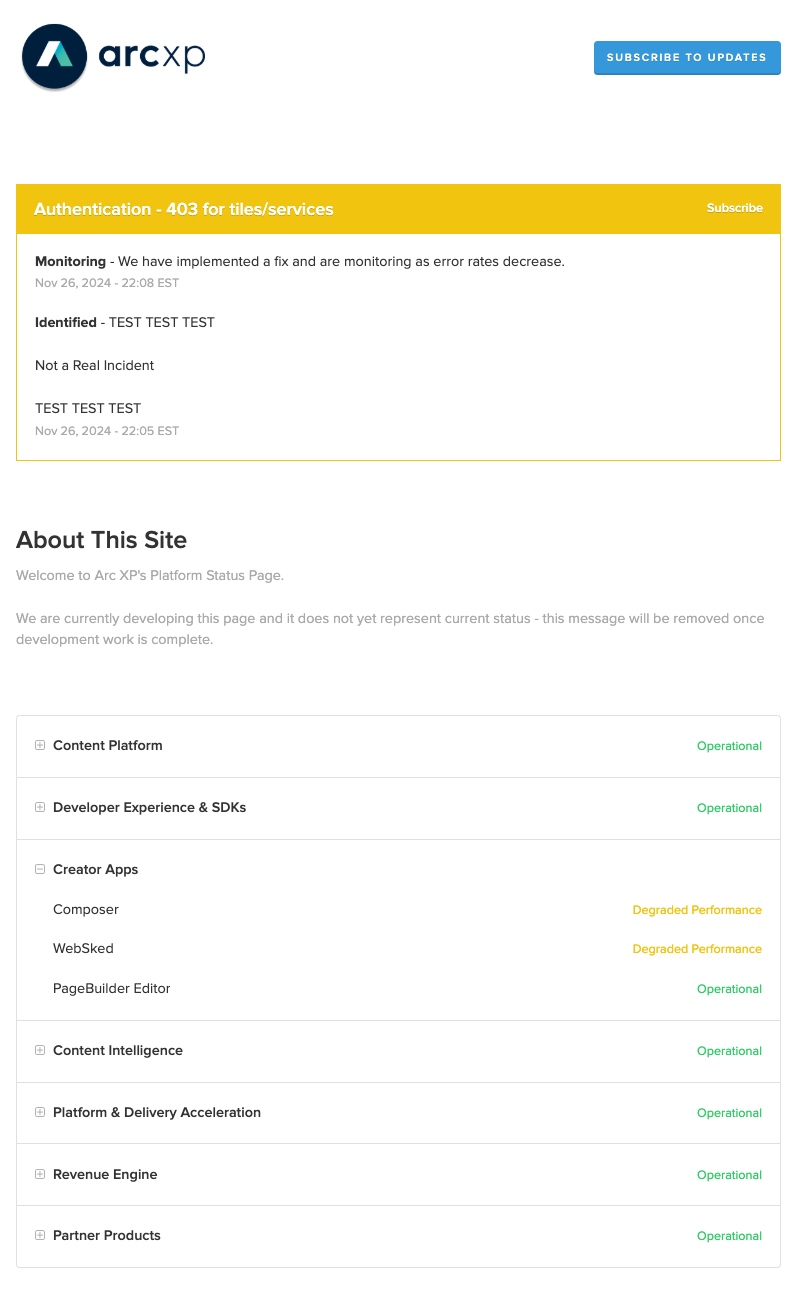Expand the Content Intelligence plus icon
The width and height of the screenshot is (811, 1298).
pyautogui.click(x=40, y=1050)
